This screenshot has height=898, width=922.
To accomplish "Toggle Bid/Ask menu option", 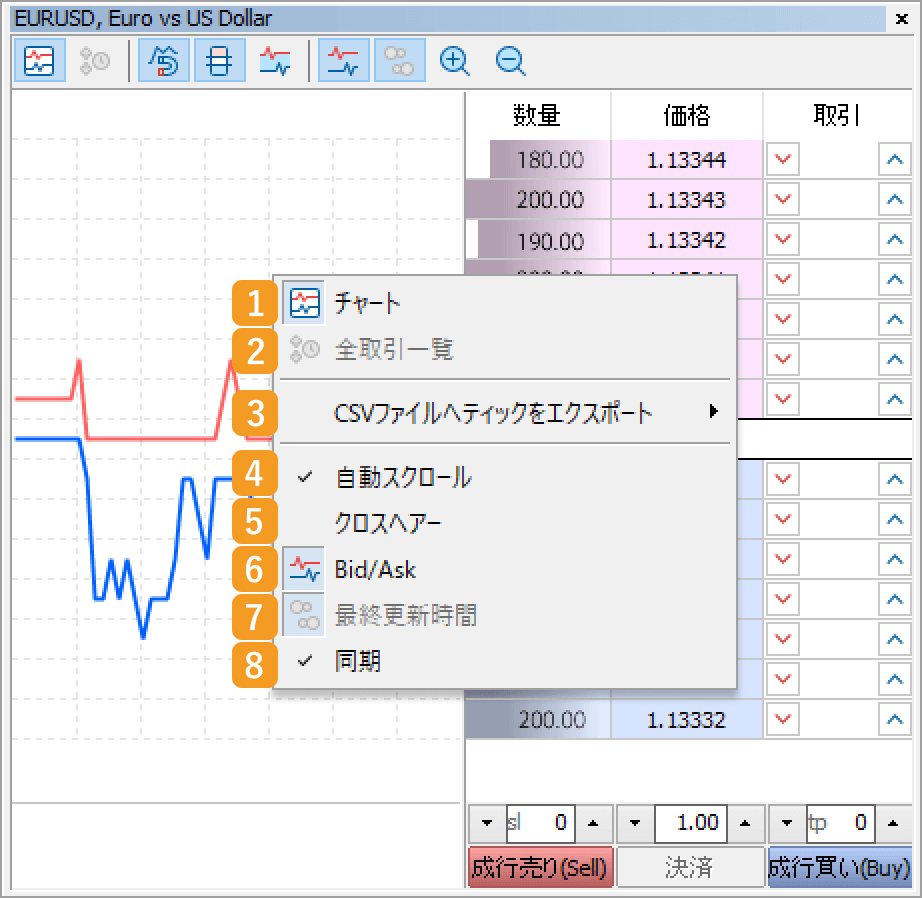I will [506, 569].
